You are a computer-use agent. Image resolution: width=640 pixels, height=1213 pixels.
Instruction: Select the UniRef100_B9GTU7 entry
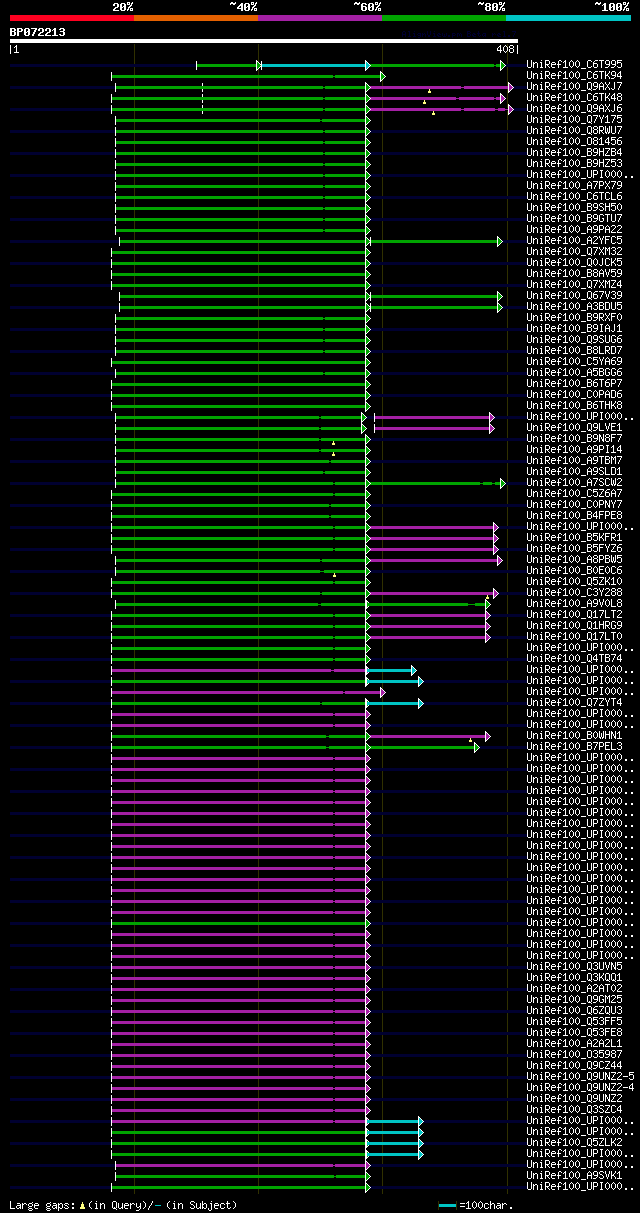click(574, 218)
